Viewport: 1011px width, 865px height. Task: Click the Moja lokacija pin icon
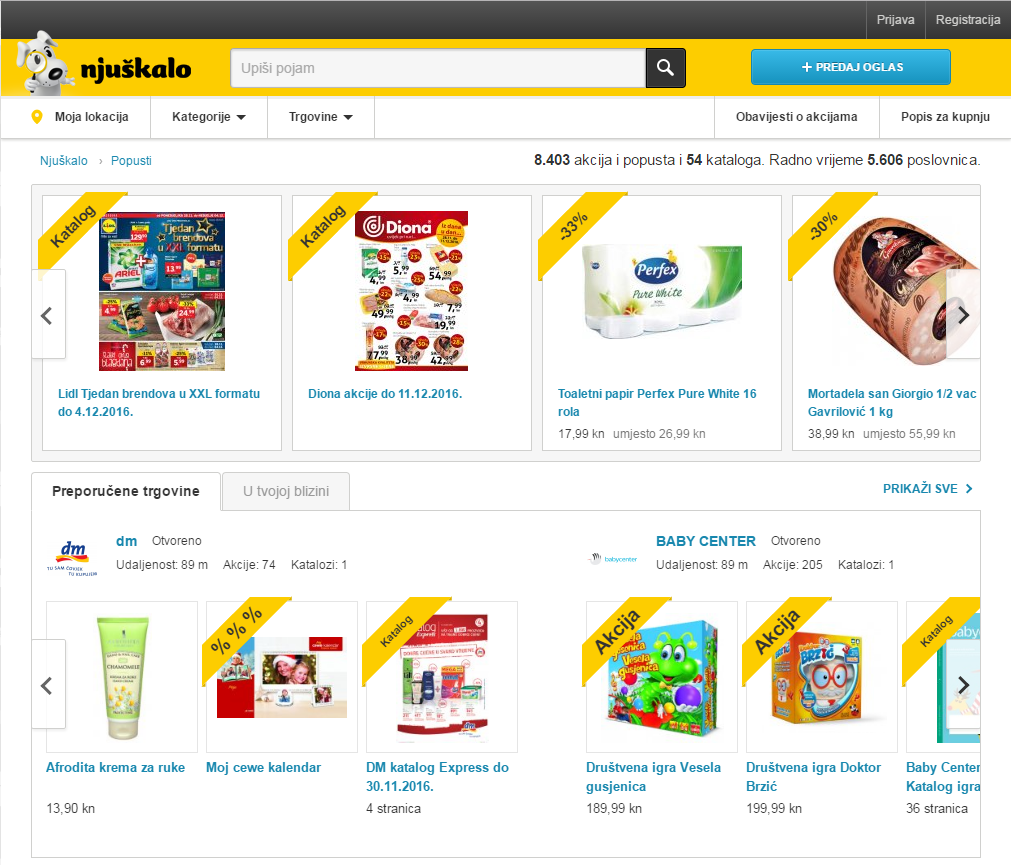37,117
